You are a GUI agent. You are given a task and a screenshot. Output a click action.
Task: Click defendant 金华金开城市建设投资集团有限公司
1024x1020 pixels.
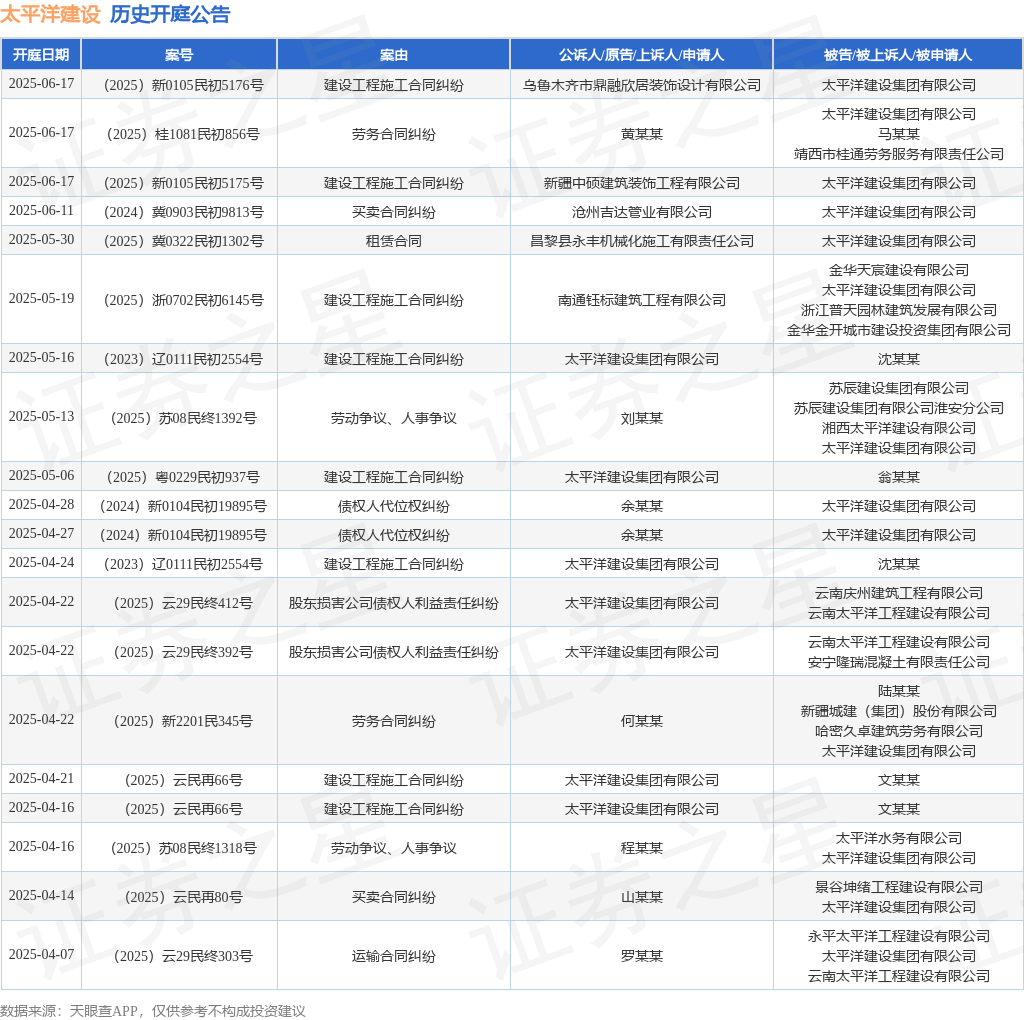coord(899,330)
